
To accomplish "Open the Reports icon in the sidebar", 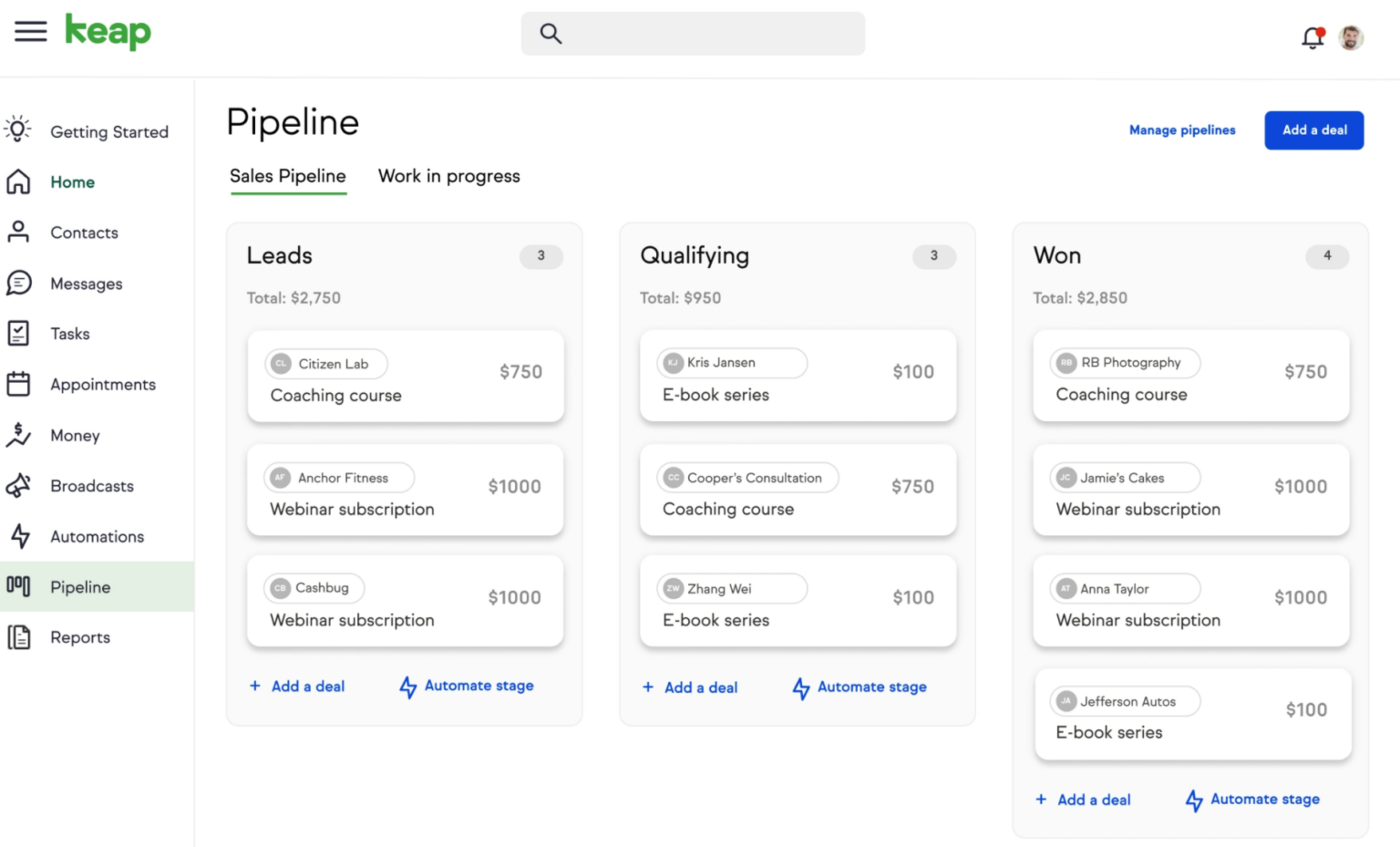I will (19, 636).
